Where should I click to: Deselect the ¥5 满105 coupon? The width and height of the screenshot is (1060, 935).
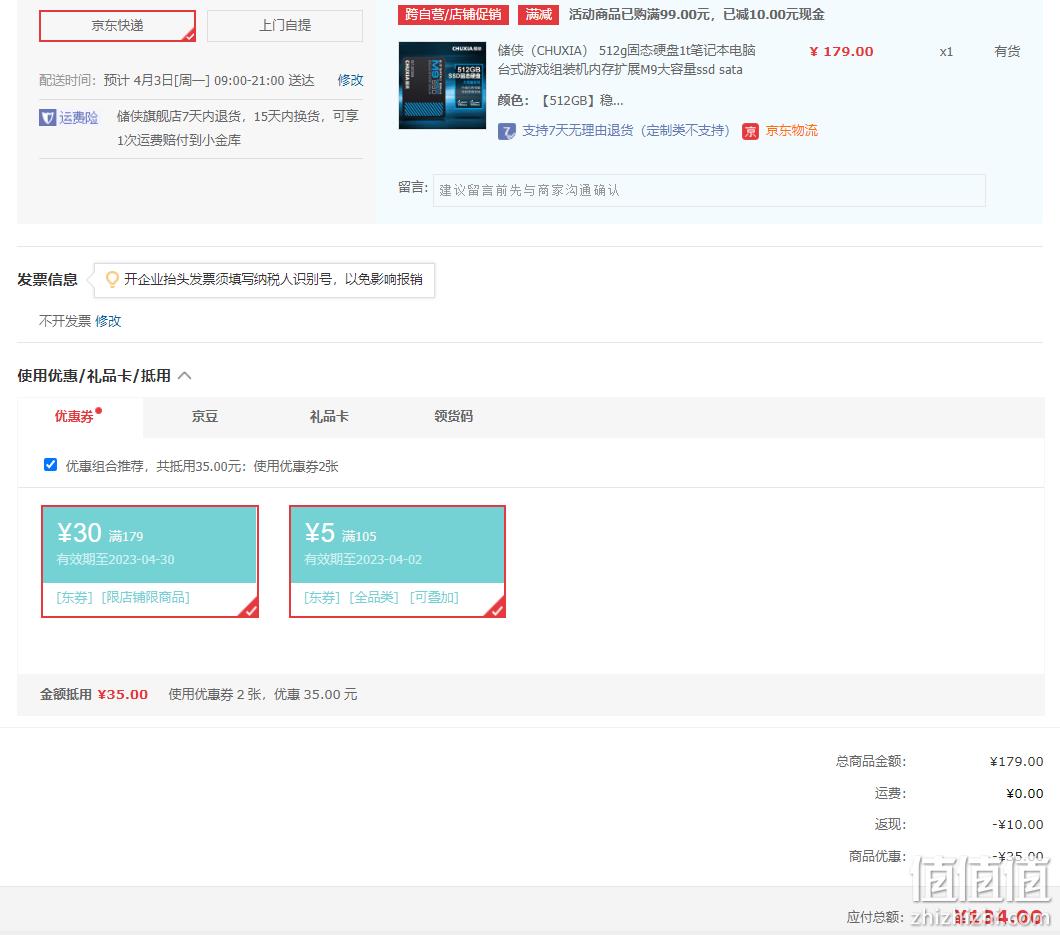398,561
